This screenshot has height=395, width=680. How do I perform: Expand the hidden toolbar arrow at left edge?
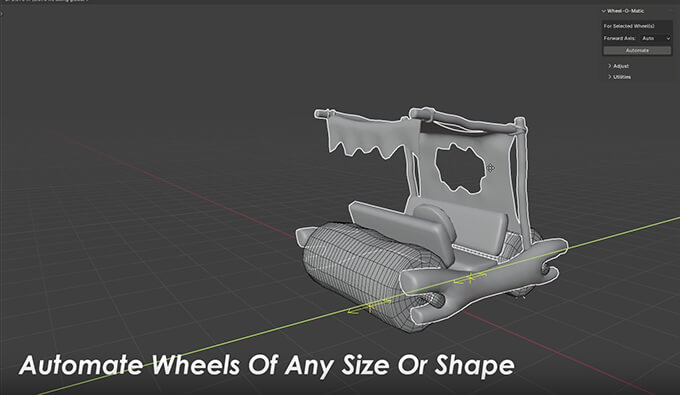1,13
